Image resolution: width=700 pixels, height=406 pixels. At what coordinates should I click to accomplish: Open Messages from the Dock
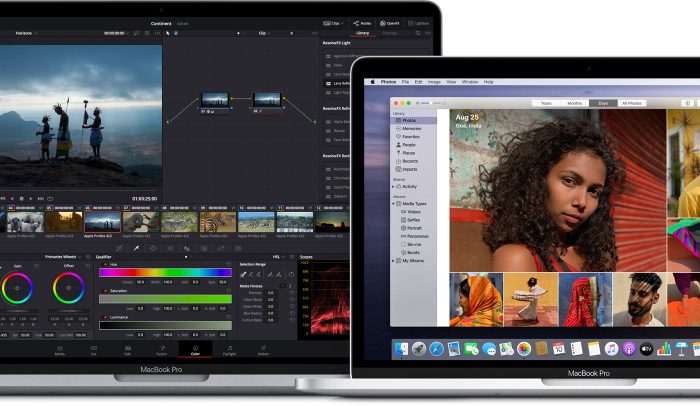click(x=489, y=349)
